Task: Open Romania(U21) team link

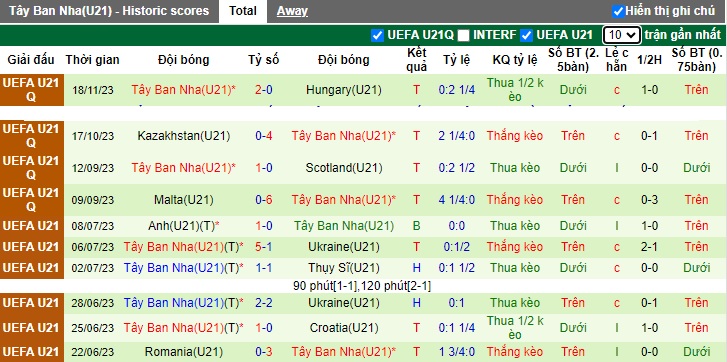Action: 184,352
